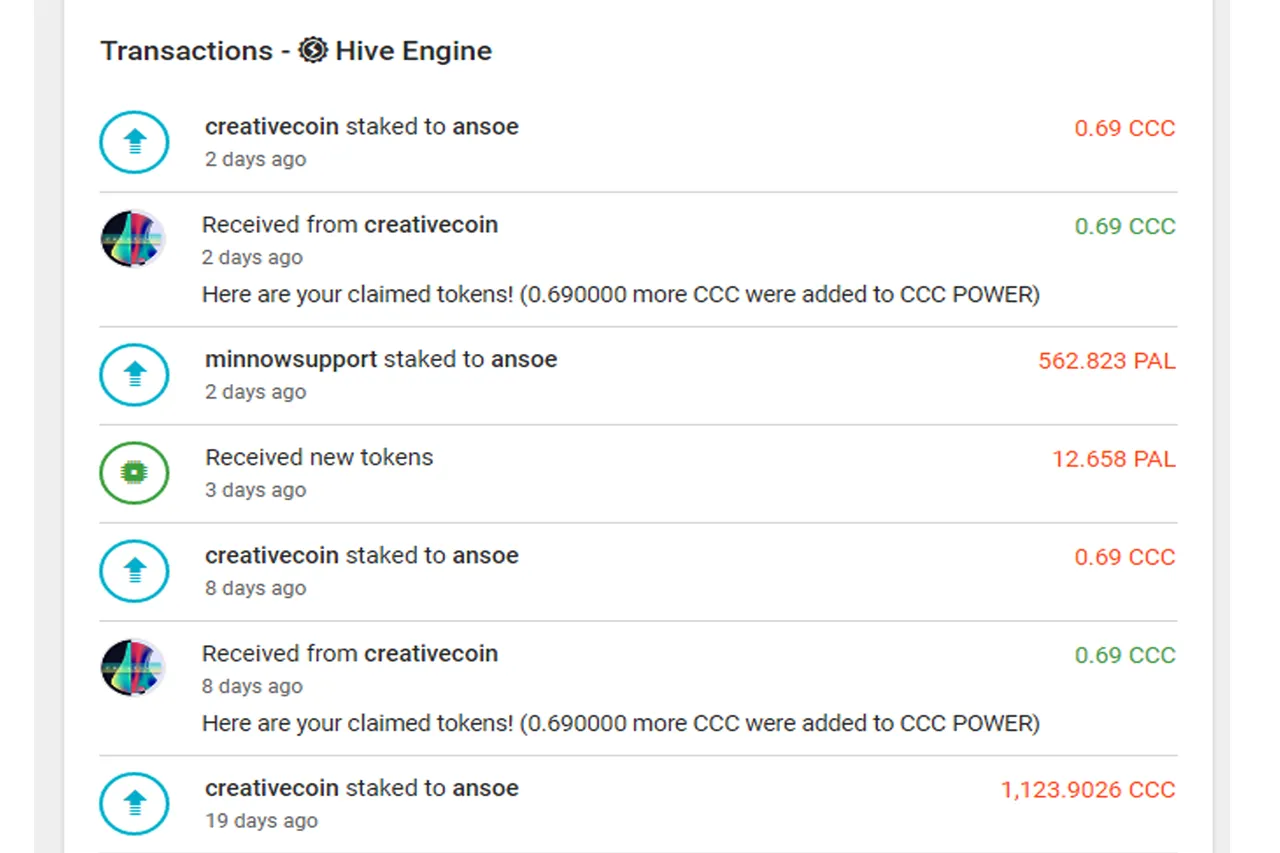
Task: Click the 562.823 PAL amount
Action: (x=1107, y=361)
